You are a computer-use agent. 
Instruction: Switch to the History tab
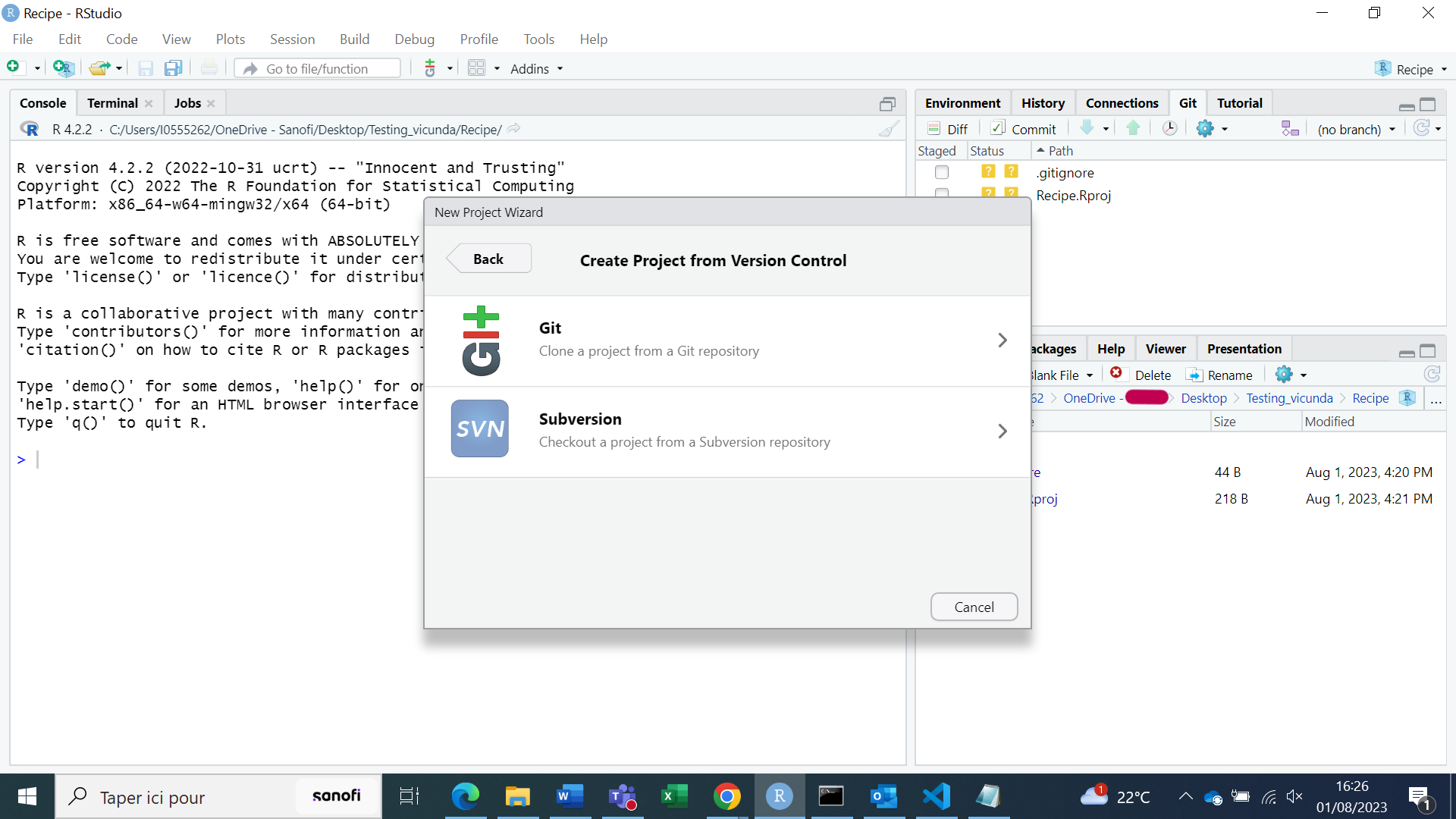[x=1042, y=103]
